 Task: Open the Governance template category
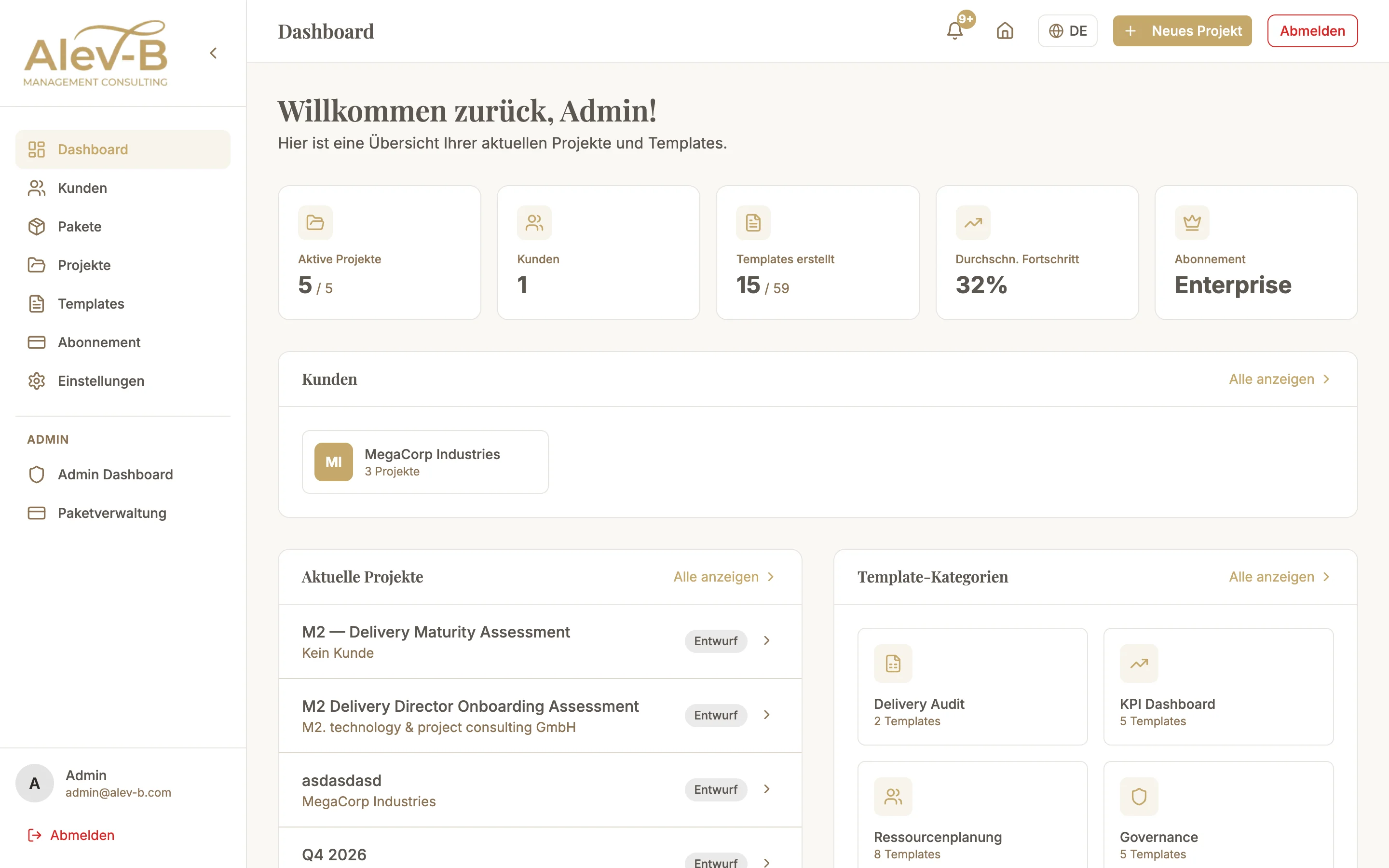[x=1218, y=815]
